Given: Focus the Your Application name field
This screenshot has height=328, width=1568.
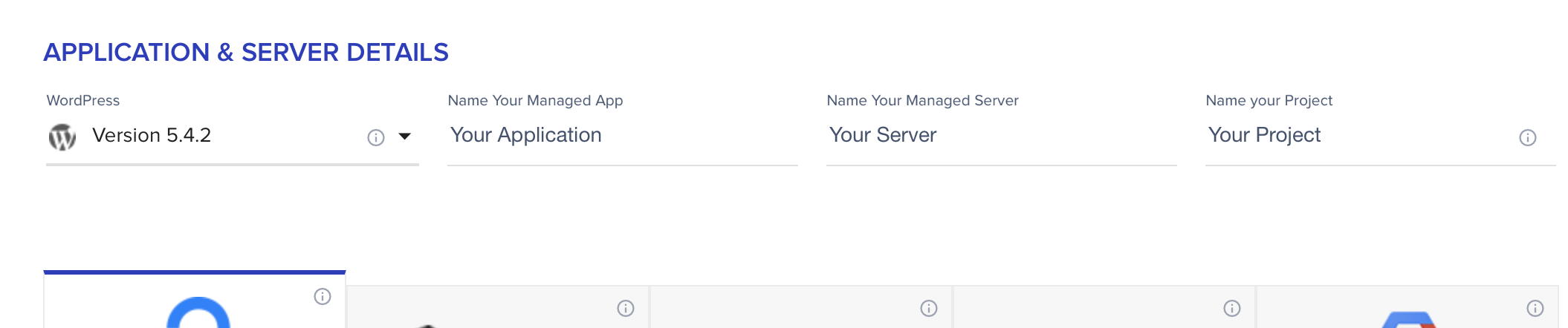Looking at the screenshot, I should (623, 136).
